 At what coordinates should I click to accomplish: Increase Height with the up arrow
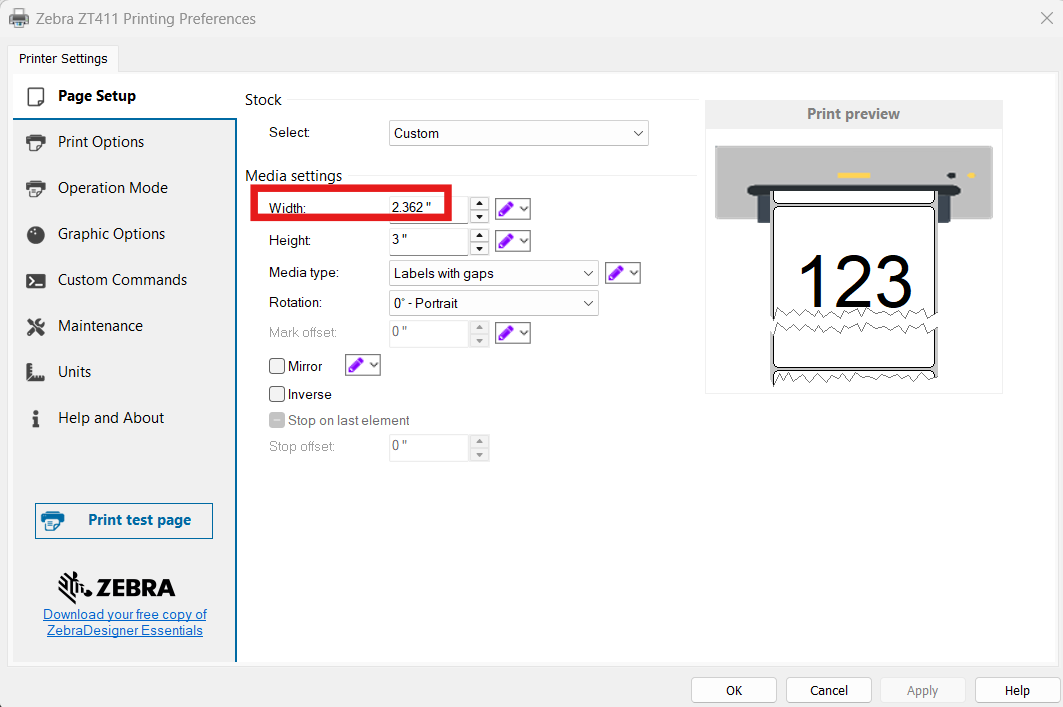tap(480, 235)
